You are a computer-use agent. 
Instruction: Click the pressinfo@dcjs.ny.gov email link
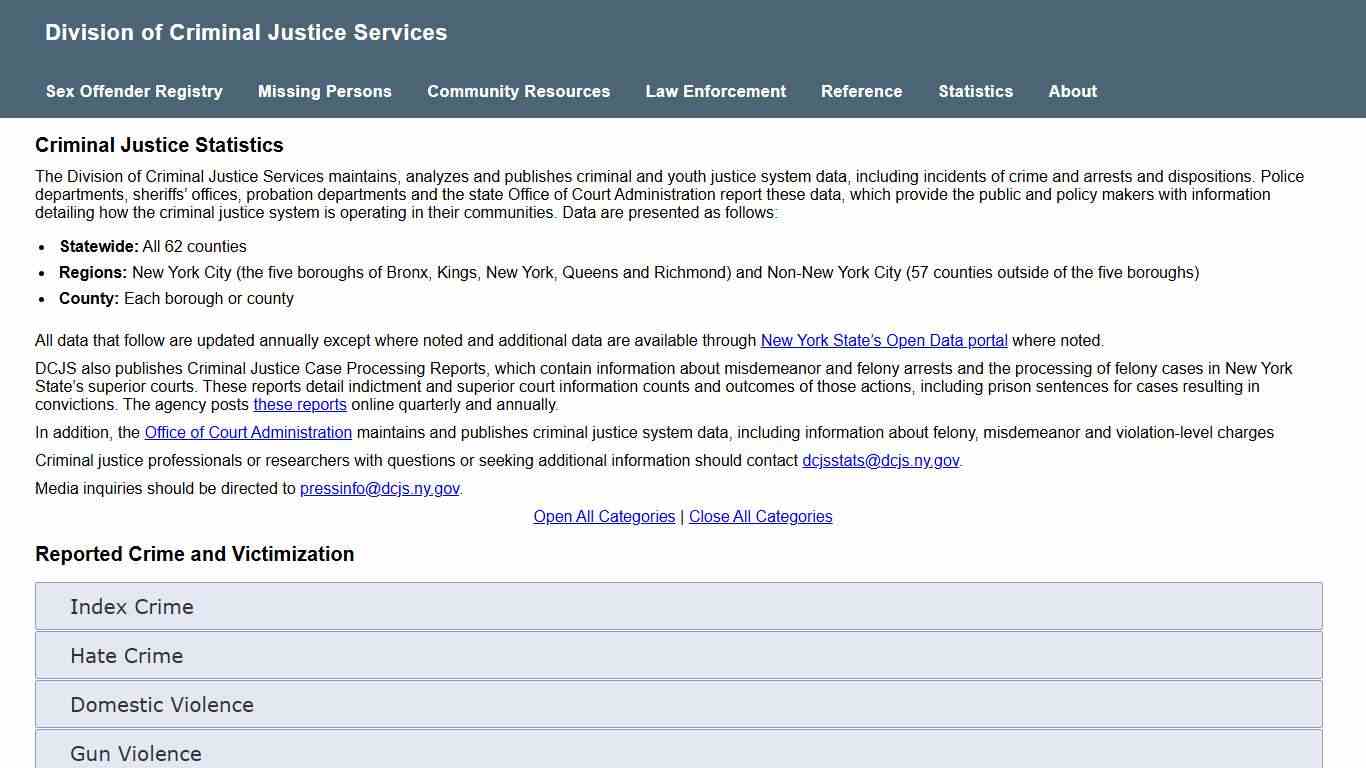pos(379,488)
